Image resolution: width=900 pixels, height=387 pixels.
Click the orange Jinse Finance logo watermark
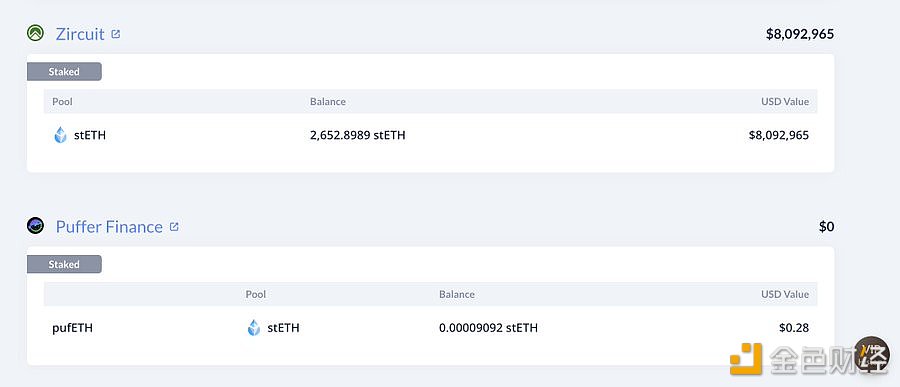click(746, 359)
